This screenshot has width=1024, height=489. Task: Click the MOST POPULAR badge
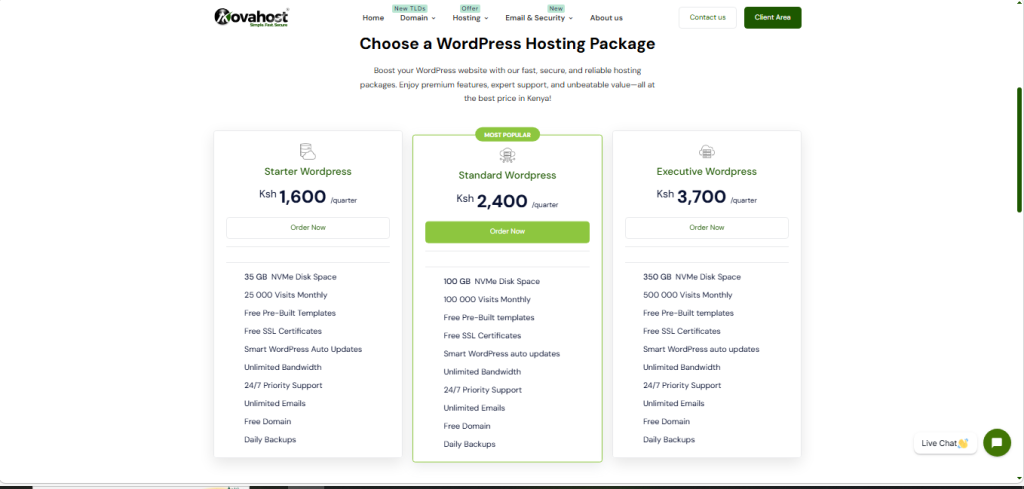click(507, 135)
